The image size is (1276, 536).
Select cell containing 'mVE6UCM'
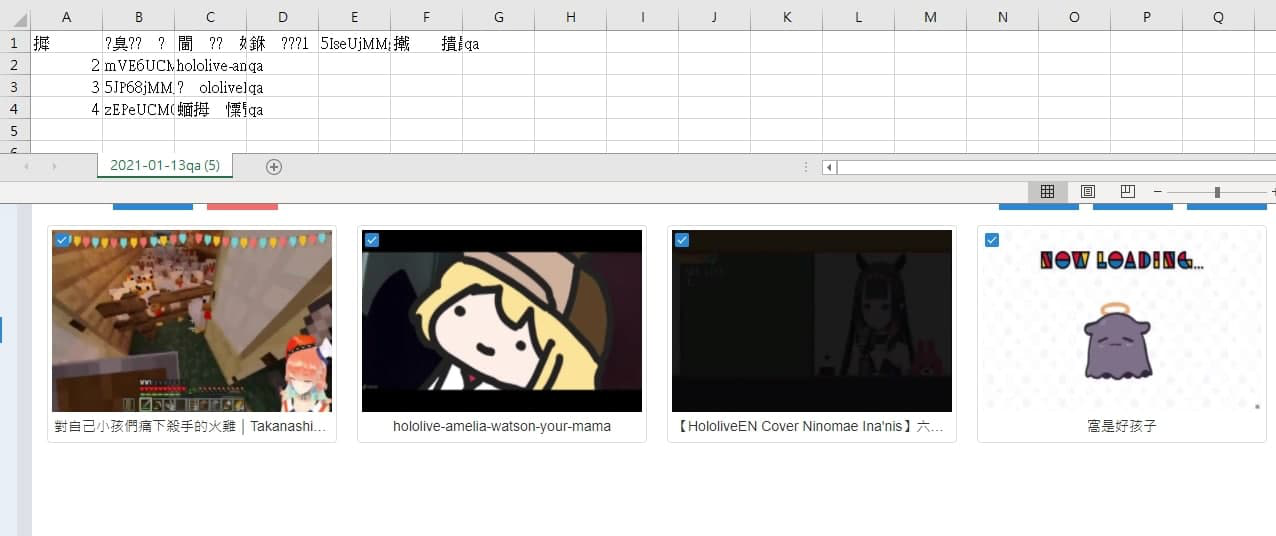138,65
